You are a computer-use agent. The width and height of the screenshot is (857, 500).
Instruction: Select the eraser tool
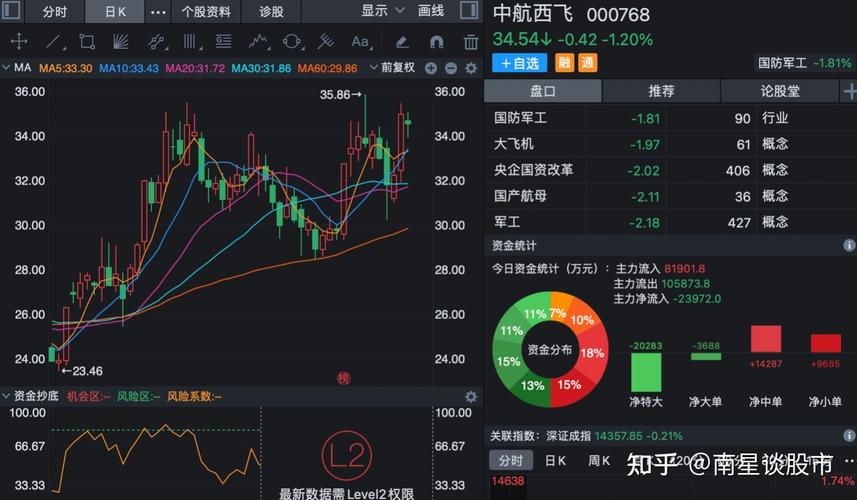(402, 42)
